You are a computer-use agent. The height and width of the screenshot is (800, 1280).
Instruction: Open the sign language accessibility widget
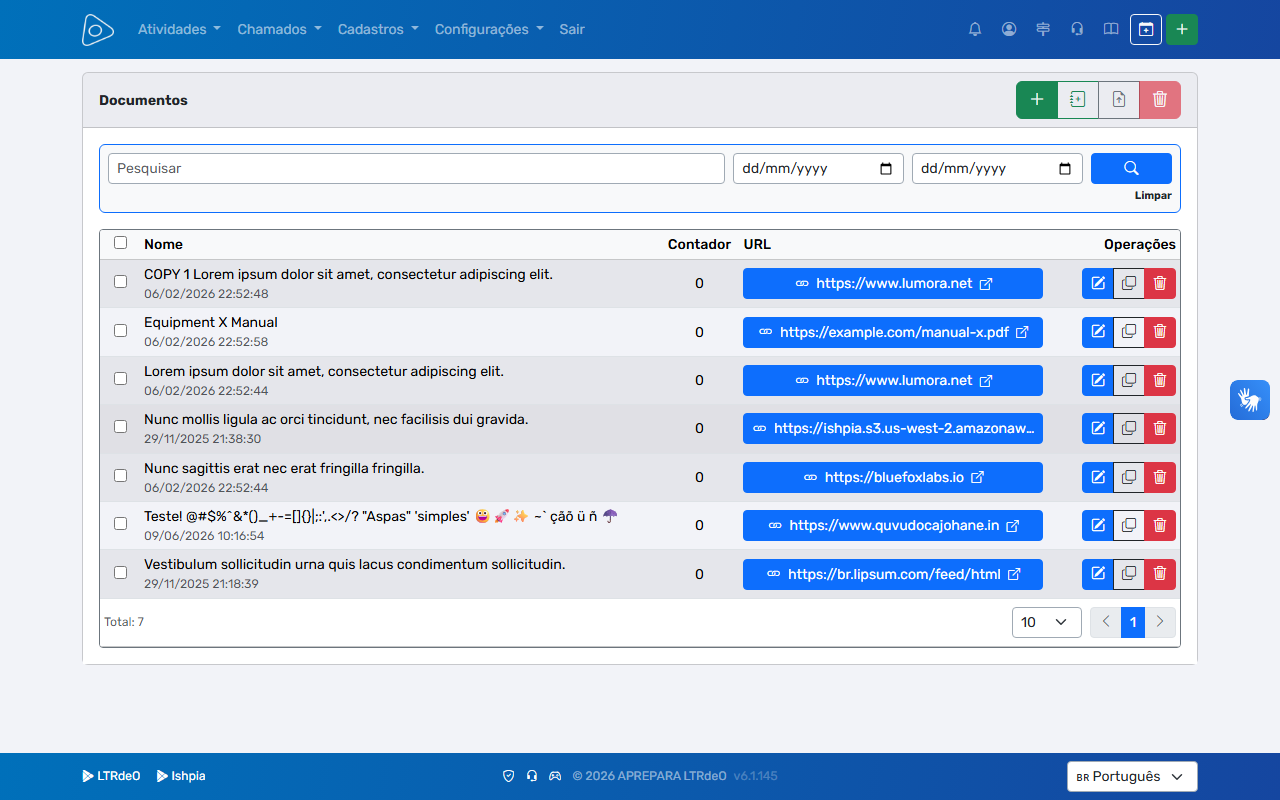click(1250, 400)
